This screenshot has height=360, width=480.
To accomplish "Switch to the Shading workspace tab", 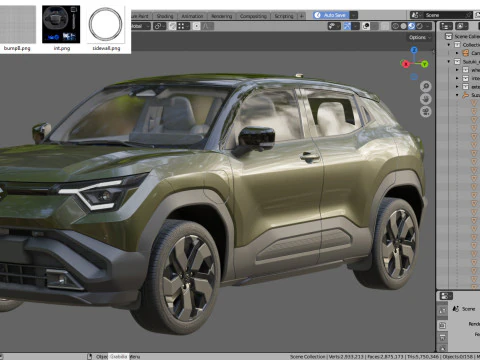I will pyautogui.click(x=165, y=16).
